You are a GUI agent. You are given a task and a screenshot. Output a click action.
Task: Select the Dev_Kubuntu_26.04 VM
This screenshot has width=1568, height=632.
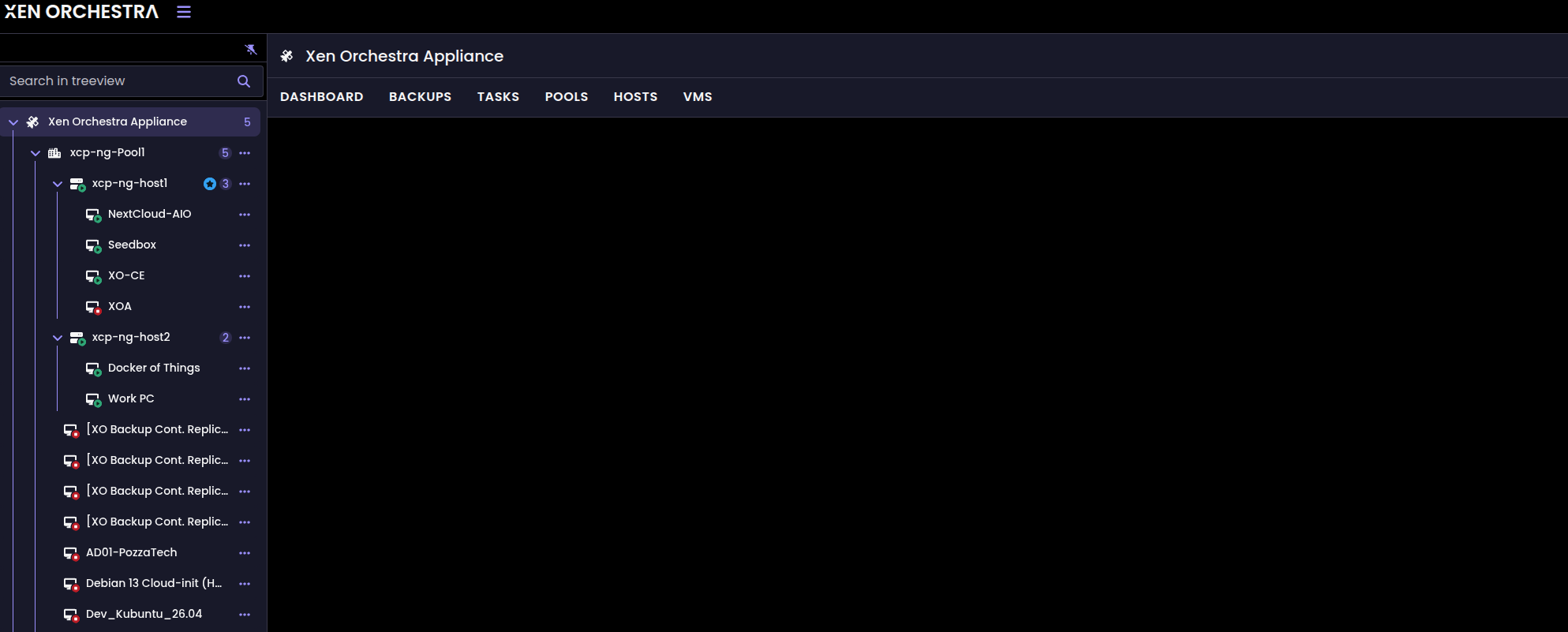(x=144, y=614)
